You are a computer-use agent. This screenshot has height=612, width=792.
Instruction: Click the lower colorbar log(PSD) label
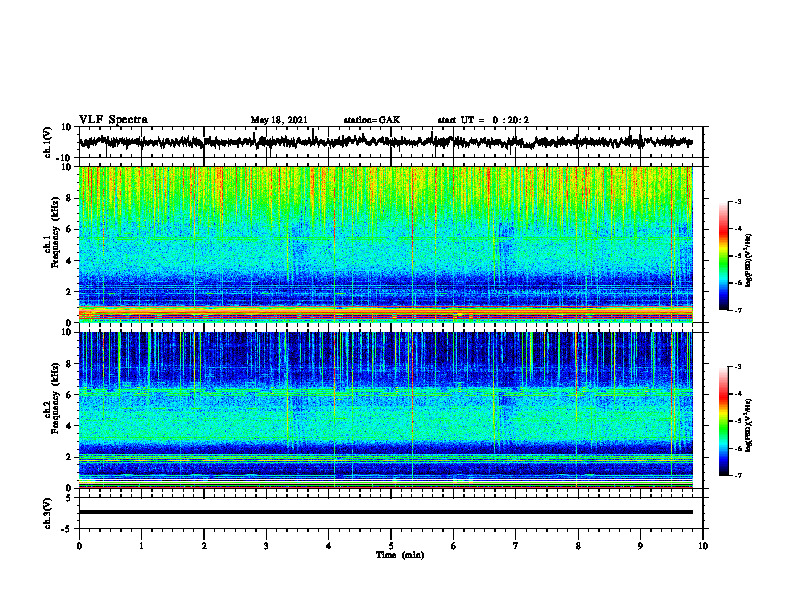[x=749, y=425]
